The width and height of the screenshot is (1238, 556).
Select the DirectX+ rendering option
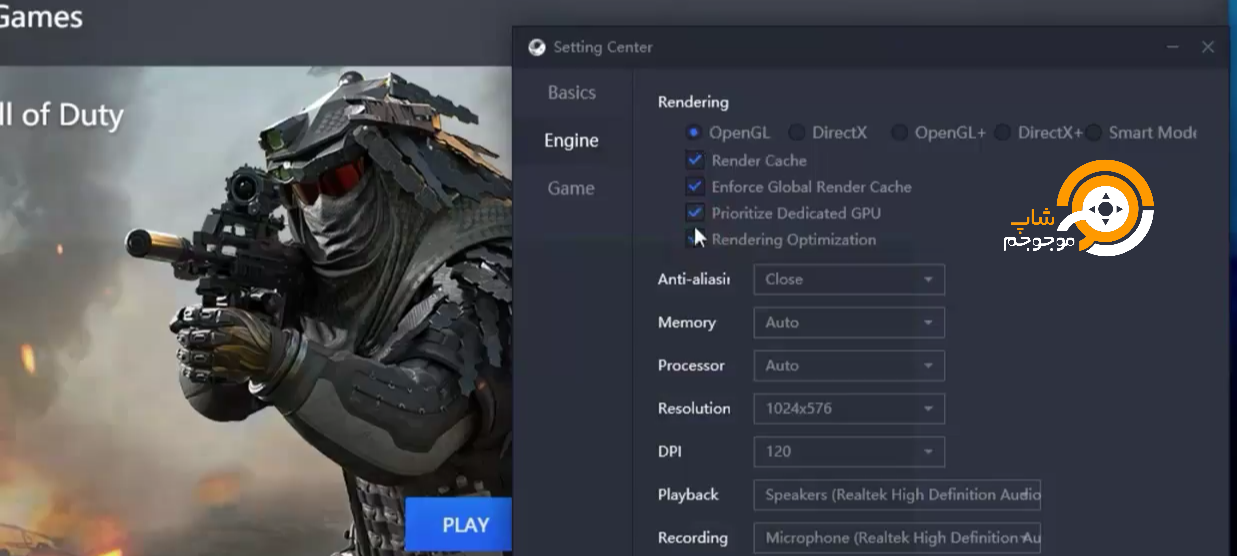click(x=1002, y=132)
